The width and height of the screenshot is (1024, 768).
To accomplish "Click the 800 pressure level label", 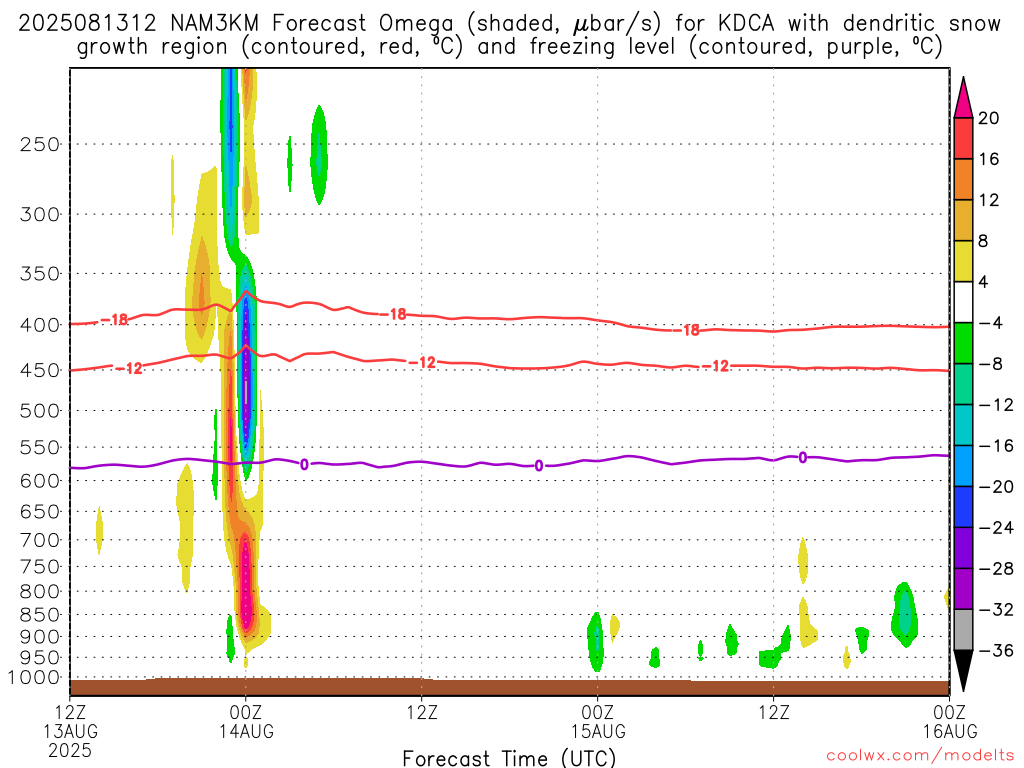I will point(40,592).
